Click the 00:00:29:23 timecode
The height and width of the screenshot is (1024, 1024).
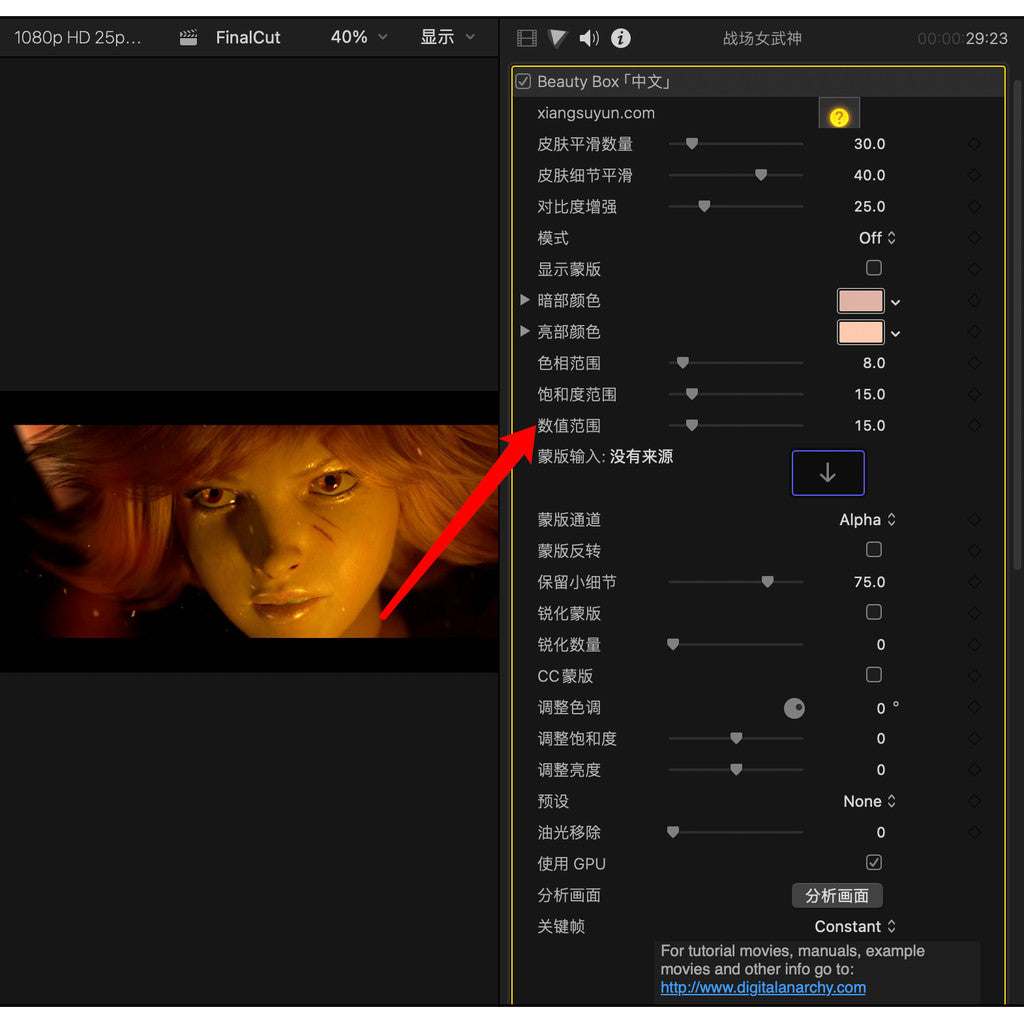click(962, 39)
